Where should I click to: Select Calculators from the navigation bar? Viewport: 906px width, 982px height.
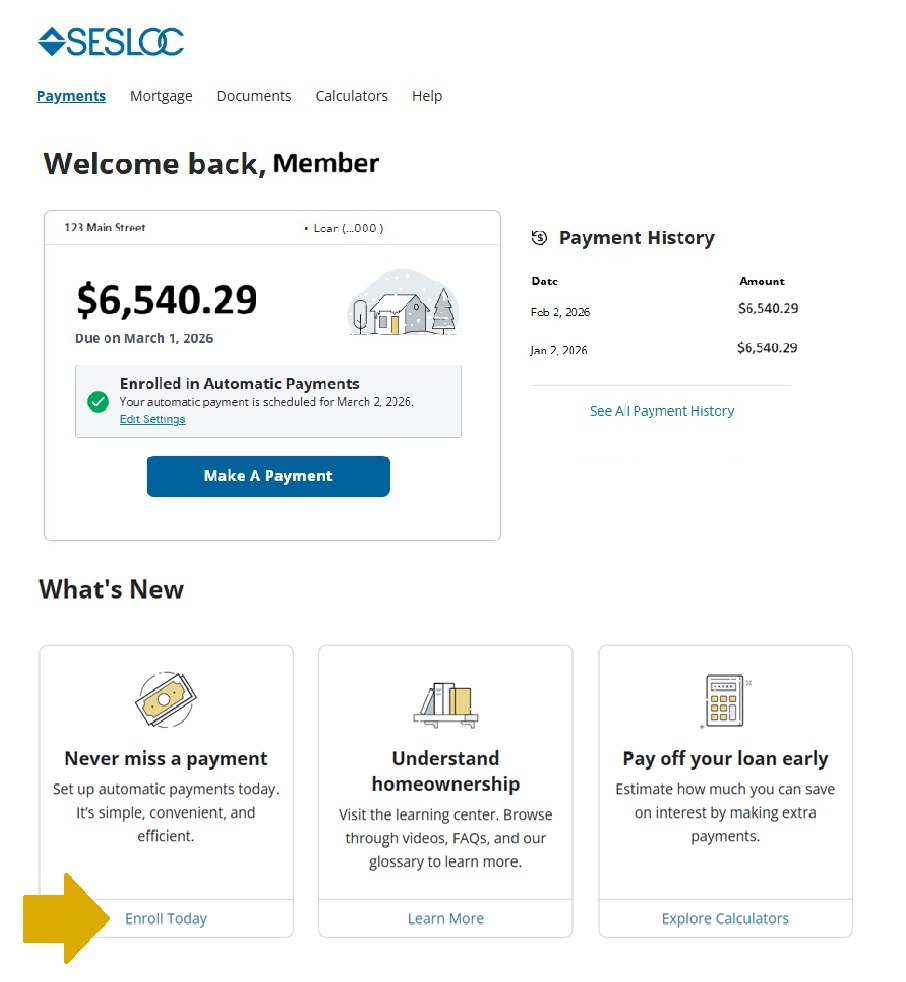[x=351, y=95]
